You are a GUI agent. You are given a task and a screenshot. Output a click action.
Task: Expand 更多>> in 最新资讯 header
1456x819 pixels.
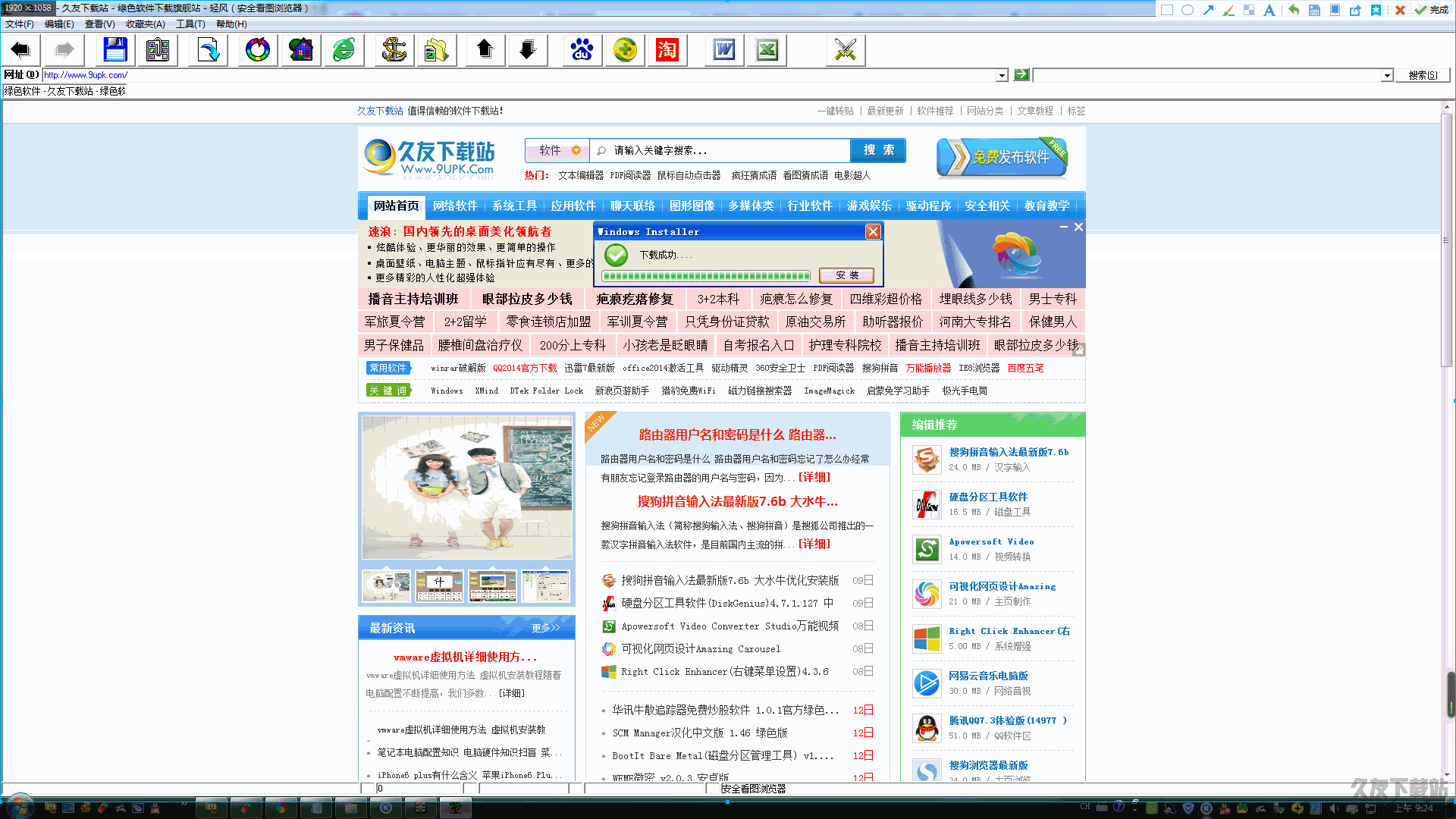click(x=545, y=628)
